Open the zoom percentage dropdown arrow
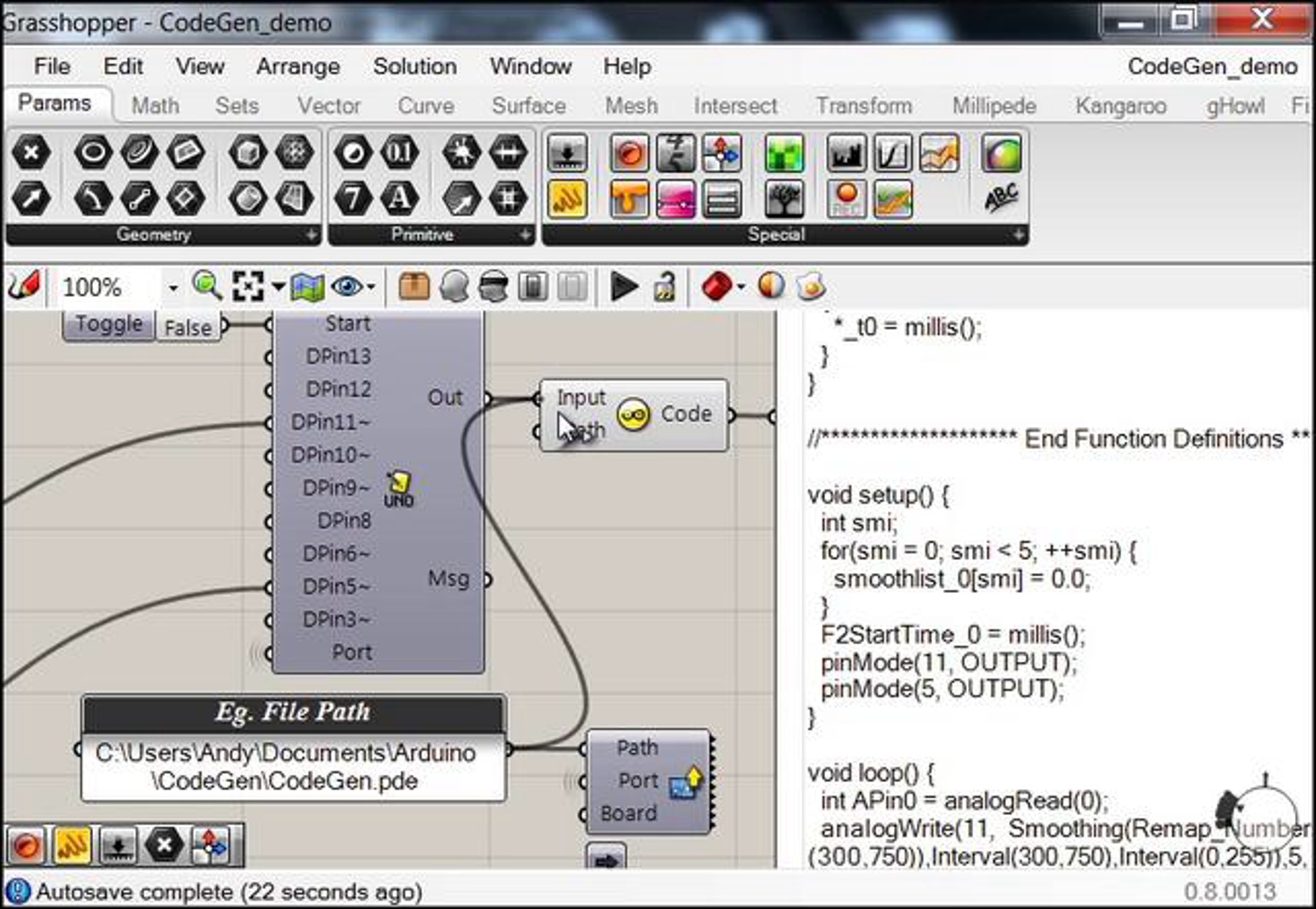The height and width of the screenshot is (909, 1316). click(173, 288)
